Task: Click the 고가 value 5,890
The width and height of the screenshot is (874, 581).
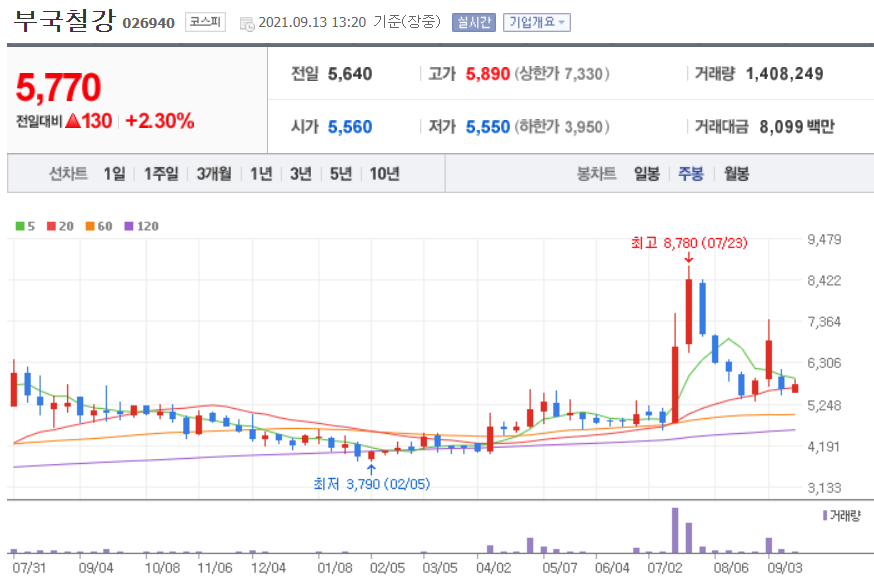Action: 488,74
